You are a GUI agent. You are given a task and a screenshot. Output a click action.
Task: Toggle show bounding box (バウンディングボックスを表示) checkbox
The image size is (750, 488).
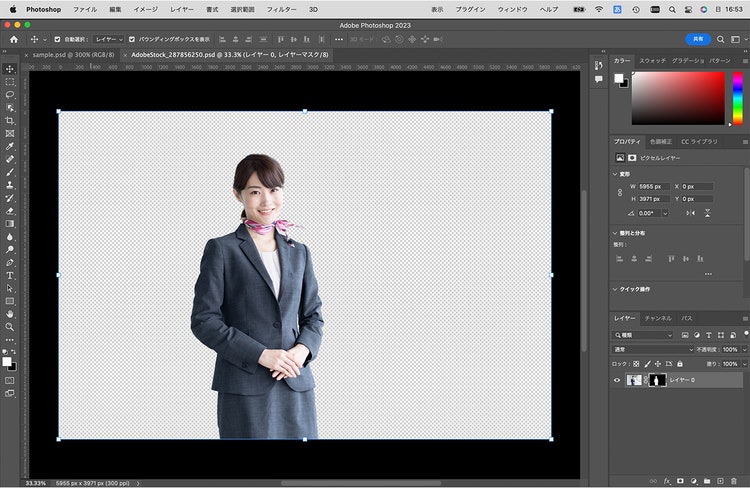click(x=132, y=40)
